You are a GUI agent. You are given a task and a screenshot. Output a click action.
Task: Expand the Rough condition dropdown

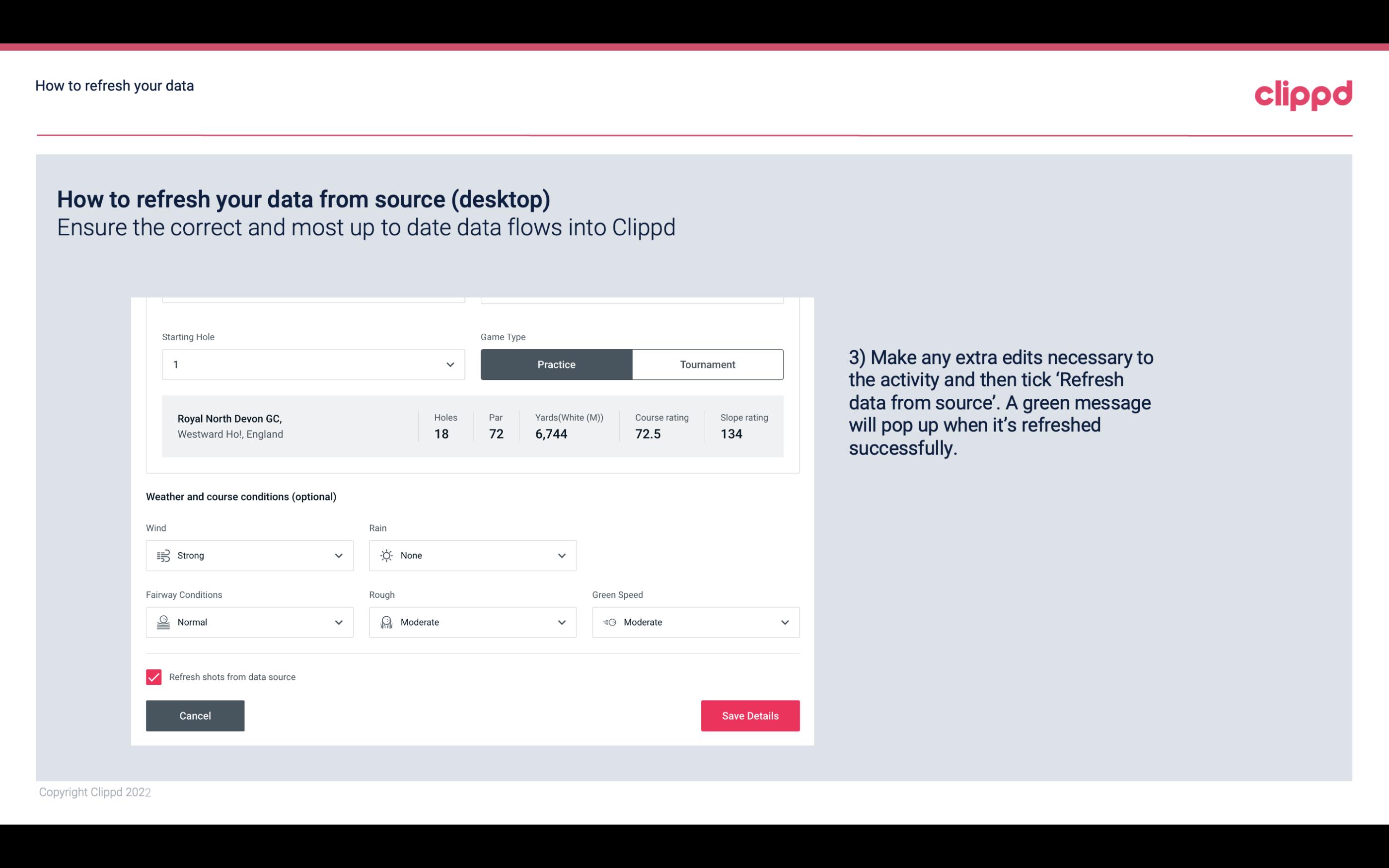[561, 622]
